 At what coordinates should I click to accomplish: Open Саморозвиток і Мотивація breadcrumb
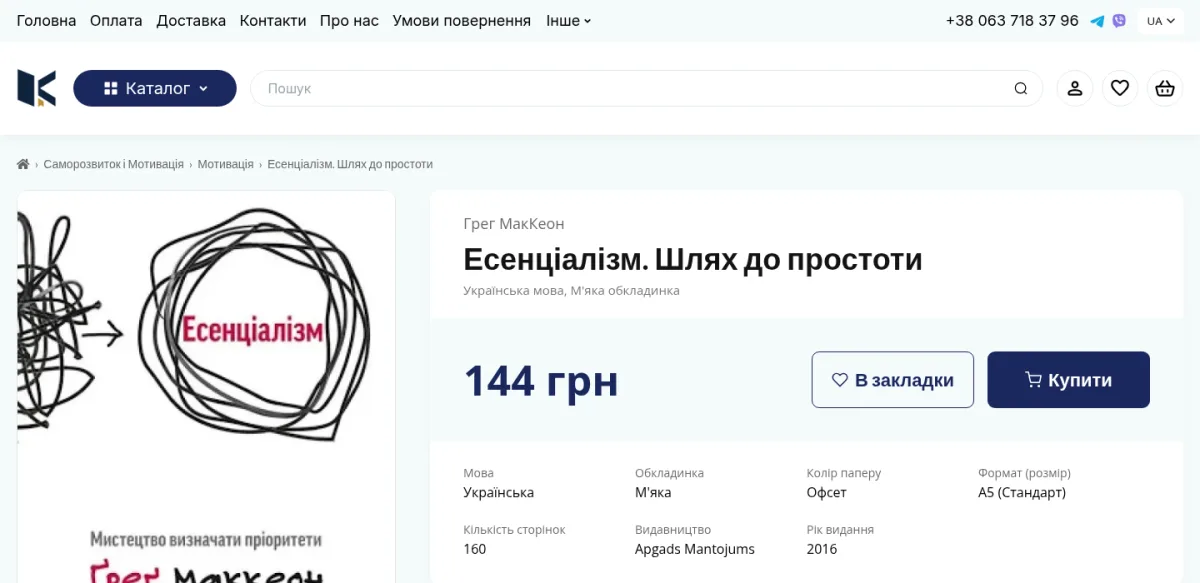pos(114,164)
